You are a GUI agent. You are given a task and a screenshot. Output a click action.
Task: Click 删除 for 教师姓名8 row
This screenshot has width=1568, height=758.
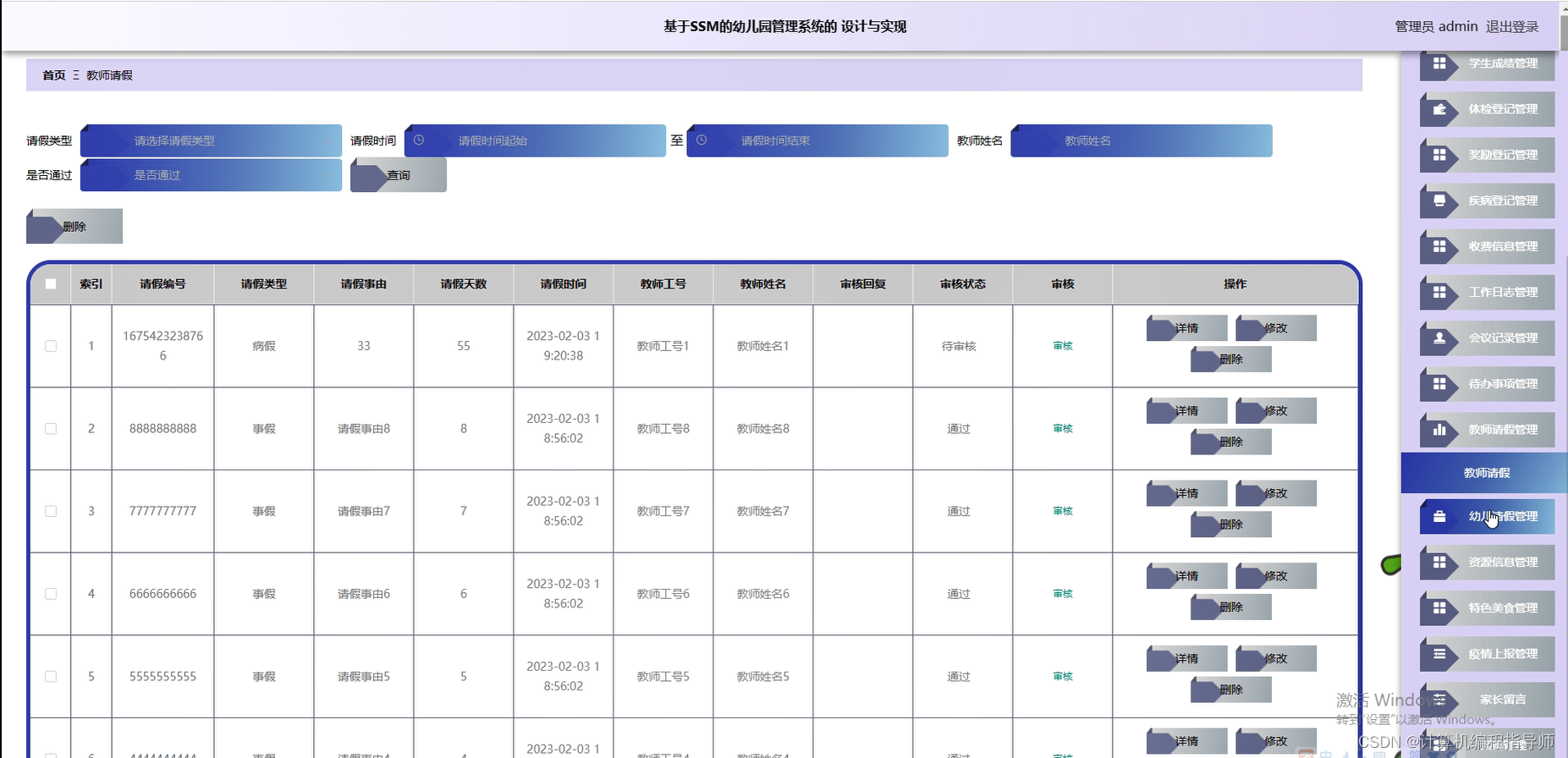click(1231, 442)
